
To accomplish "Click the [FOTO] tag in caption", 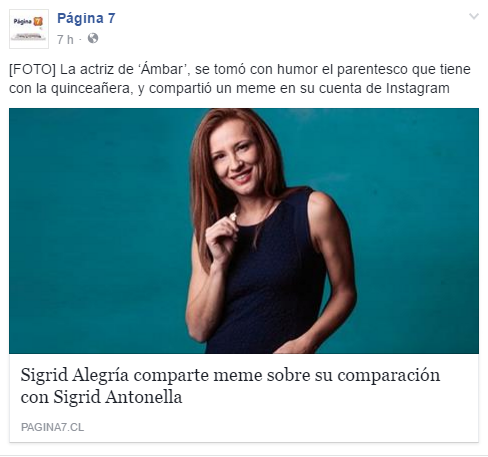I will click(x=32, y=70).
